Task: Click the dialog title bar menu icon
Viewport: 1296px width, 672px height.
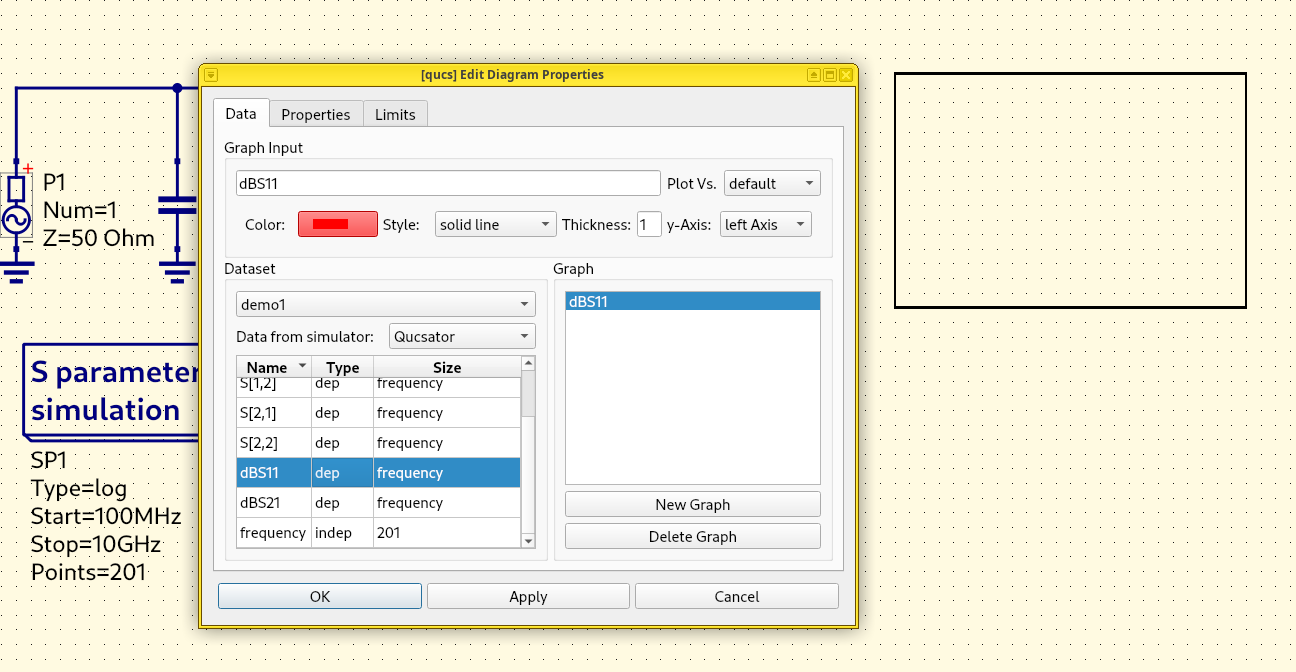Action: [x=211, y=75]
